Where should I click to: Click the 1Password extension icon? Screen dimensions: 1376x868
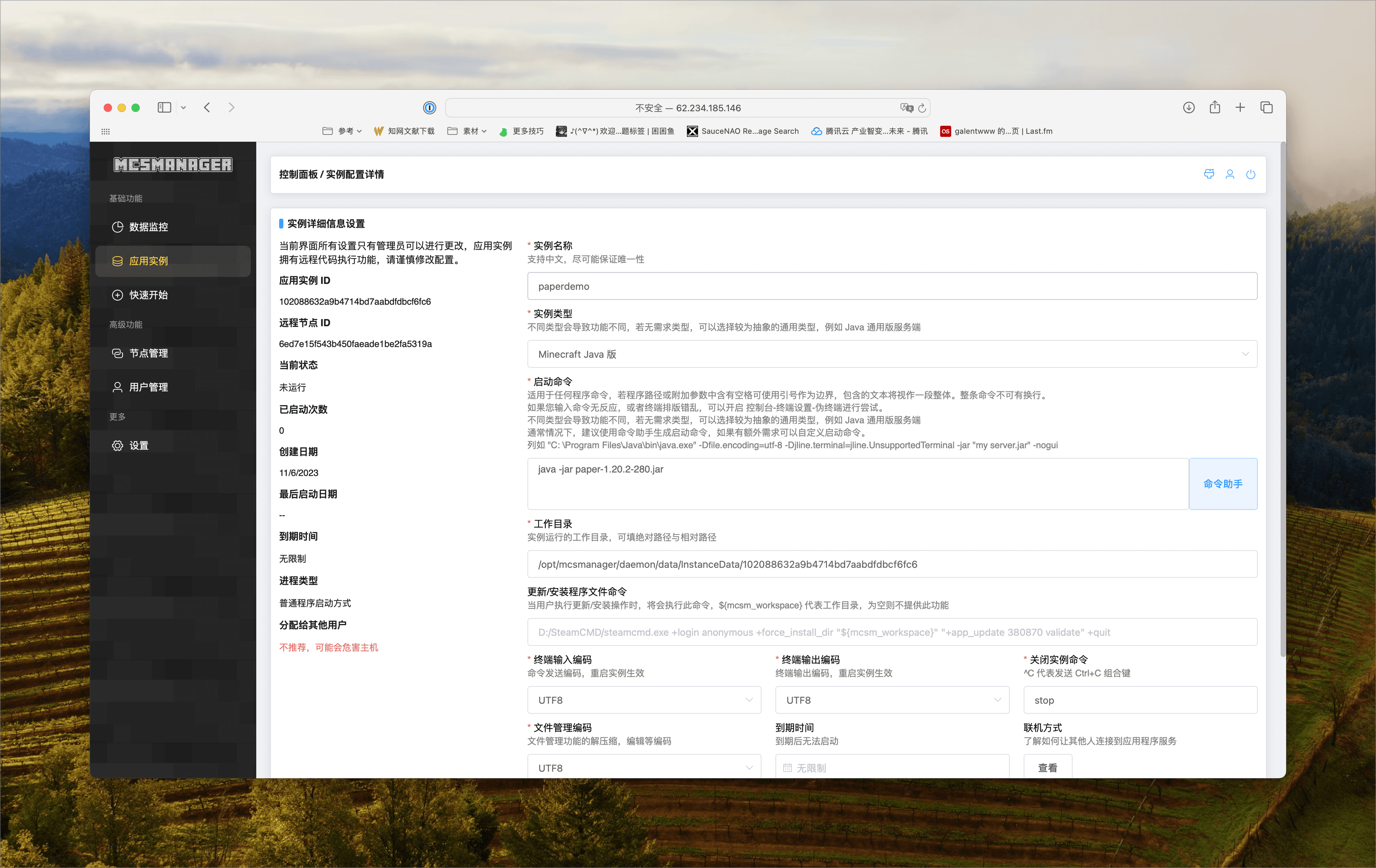pyautogui.click(x=429, y=107)
